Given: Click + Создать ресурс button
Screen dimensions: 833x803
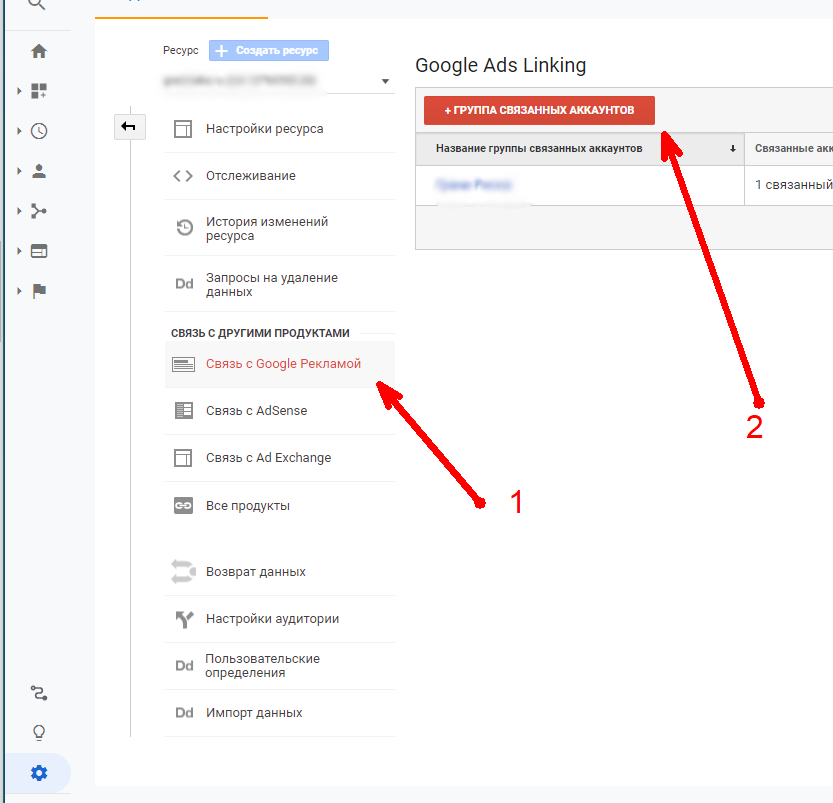Looking at the screenshot, I should click(x=269, y=50).
